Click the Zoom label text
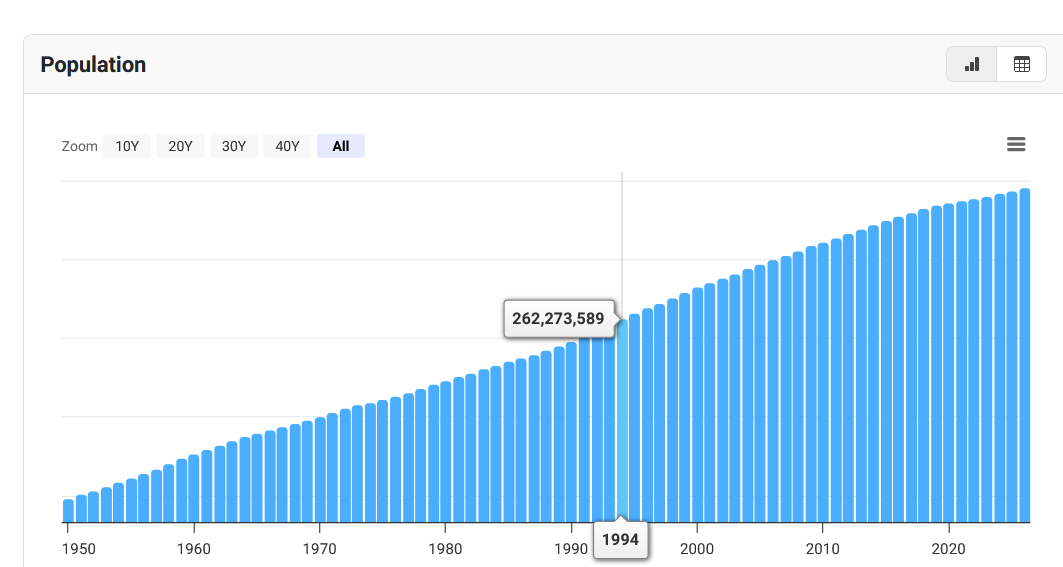Image resolution: width=1063 pixels, height=567 pixels. pyautogui.click(x=79, y=146)
